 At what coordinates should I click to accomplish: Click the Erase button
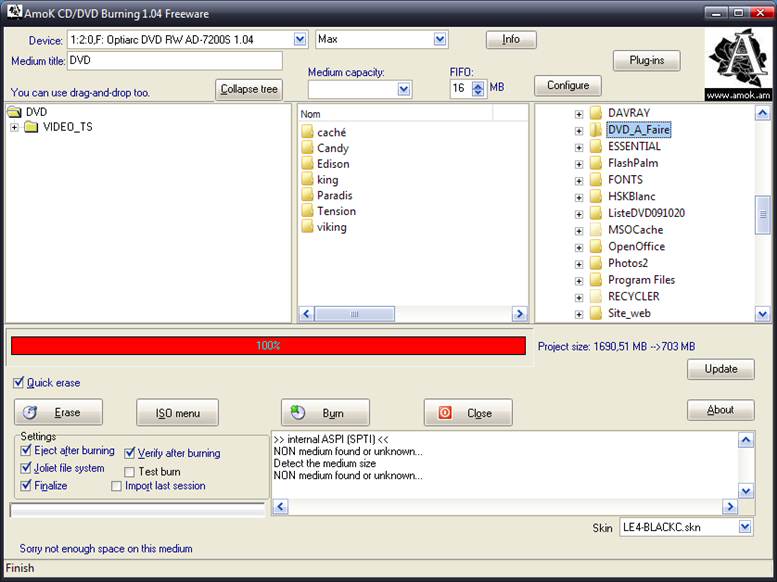tap(58, 412)
